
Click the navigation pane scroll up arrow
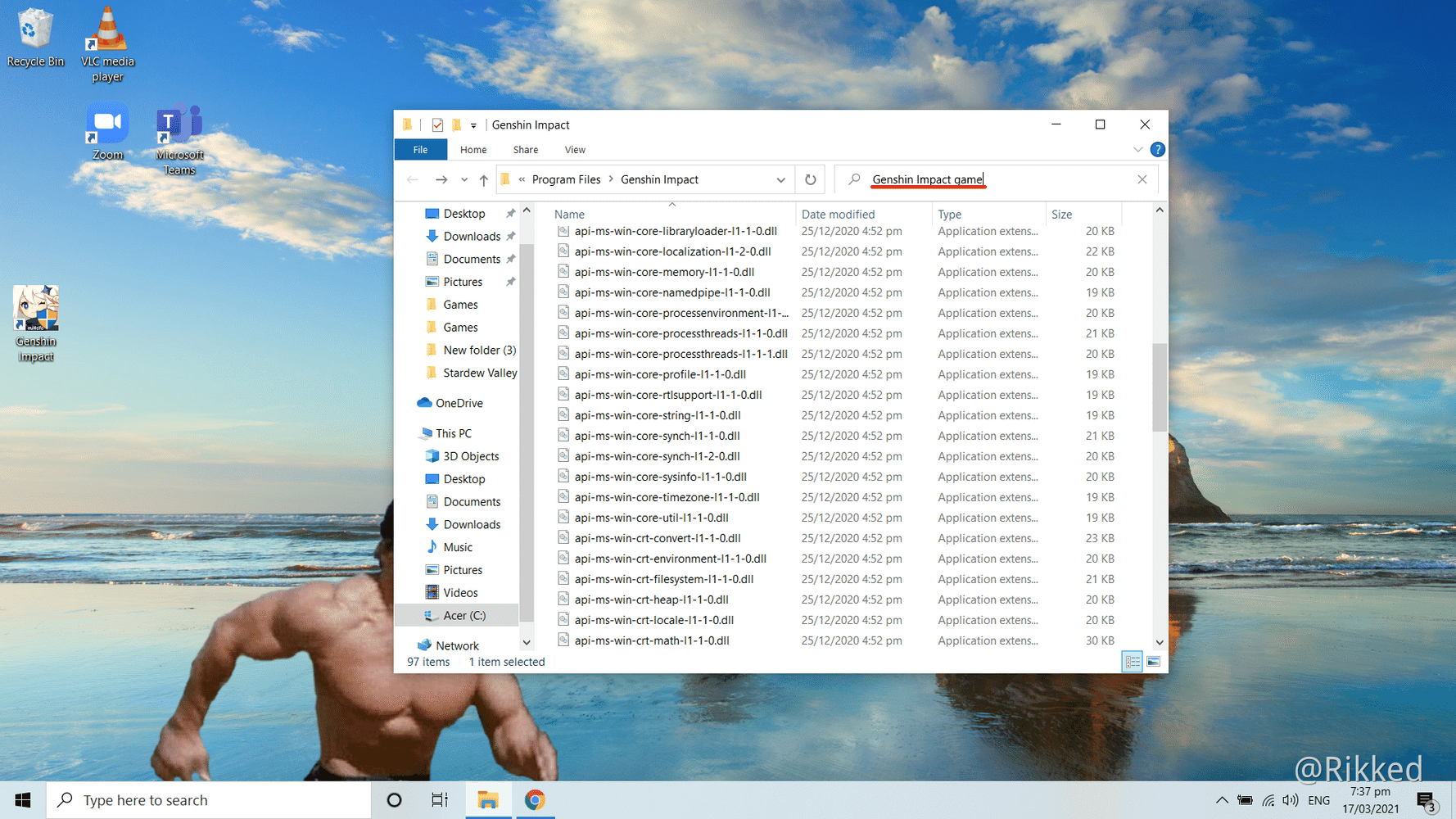tap(527, 211)
